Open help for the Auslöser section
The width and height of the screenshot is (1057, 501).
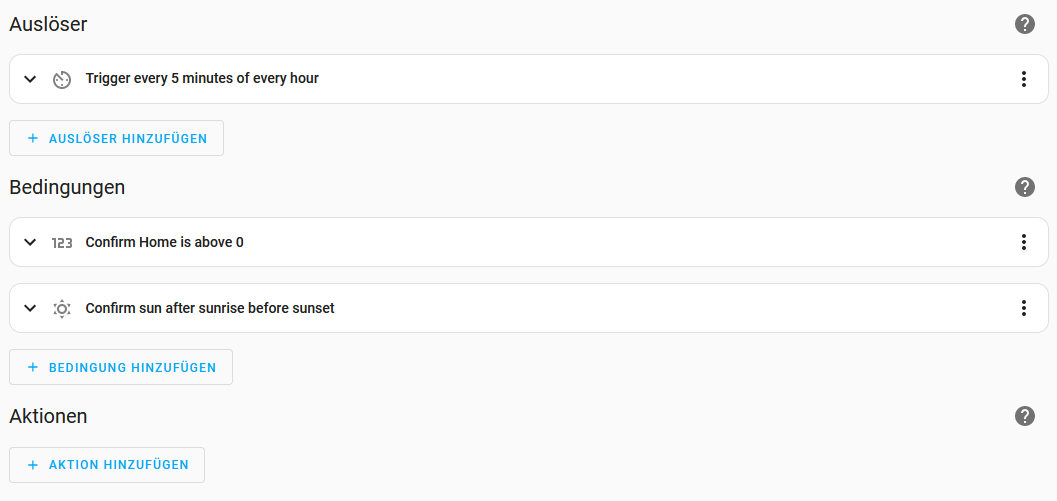1024,24
